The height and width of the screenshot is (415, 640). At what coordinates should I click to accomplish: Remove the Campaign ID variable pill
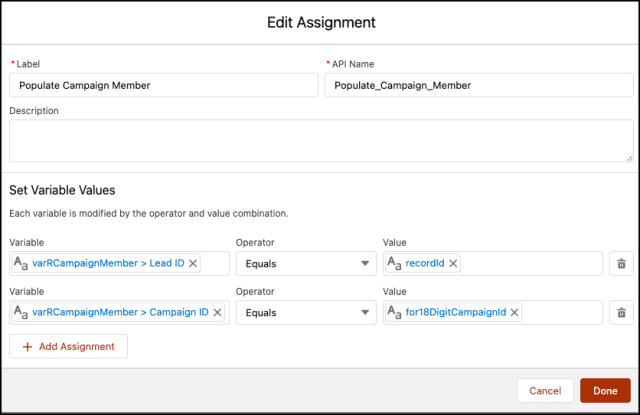click(218, 313)
